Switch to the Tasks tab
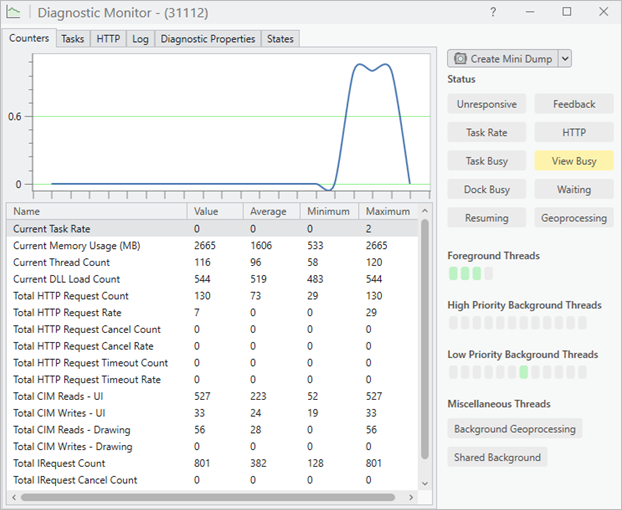 point(72,39)
